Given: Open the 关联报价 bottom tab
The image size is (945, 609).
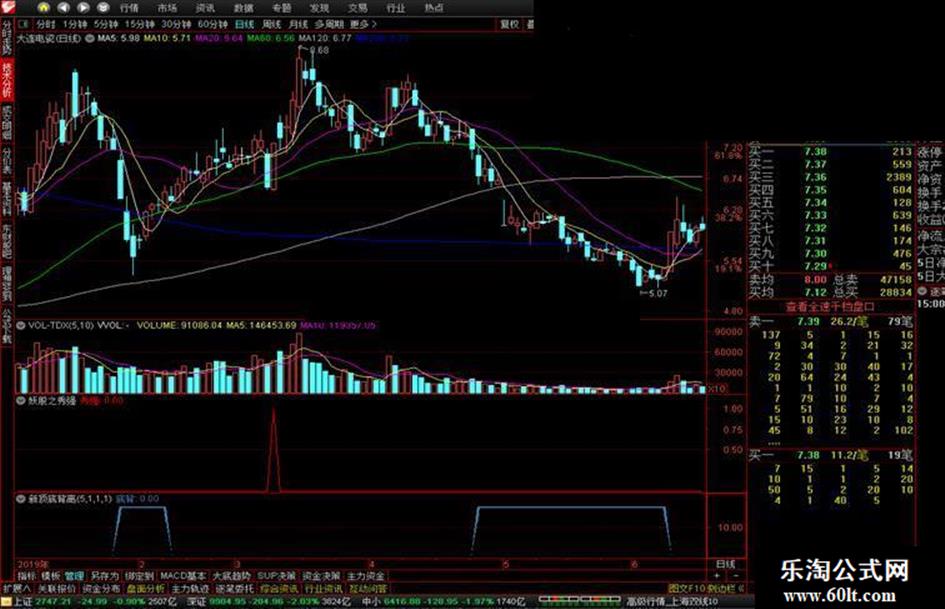Looking at the screenshot, I should (x=57, y=588).
